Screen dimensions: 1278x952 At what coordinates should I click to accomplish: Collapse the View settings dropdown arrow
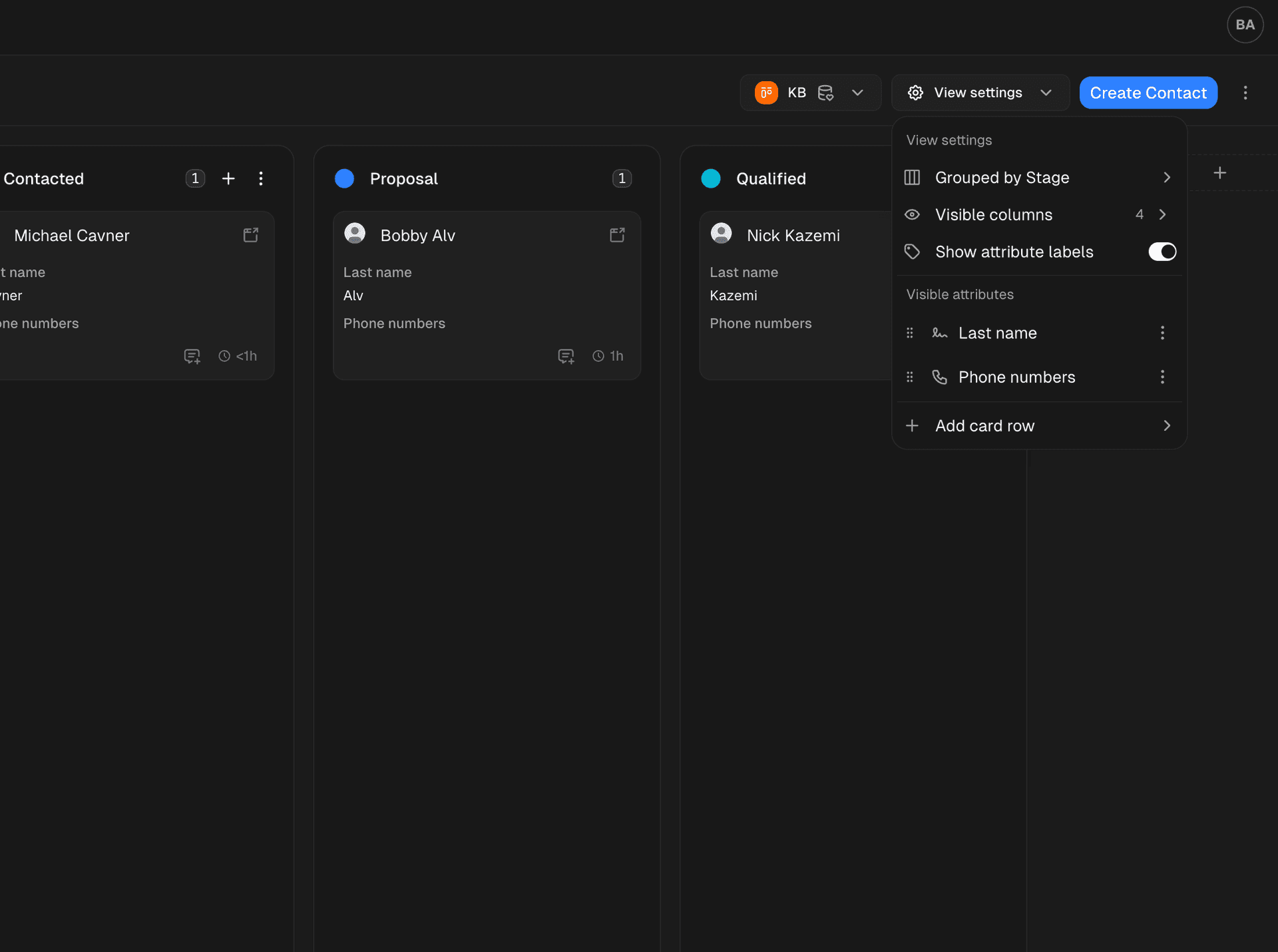pyautogui.click(x=1045, y=93)
